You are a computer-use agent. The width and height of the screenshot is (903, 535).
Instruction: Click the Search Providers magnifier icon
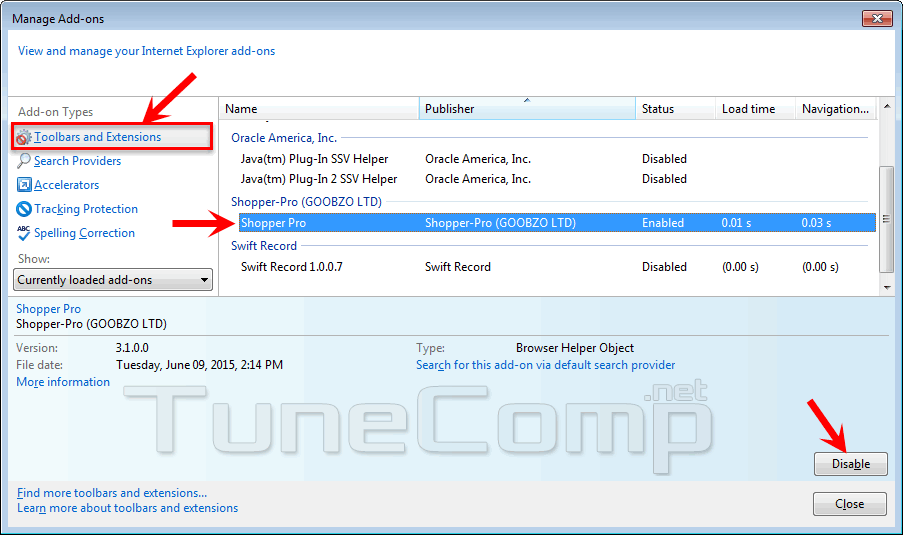click(24, 161)
